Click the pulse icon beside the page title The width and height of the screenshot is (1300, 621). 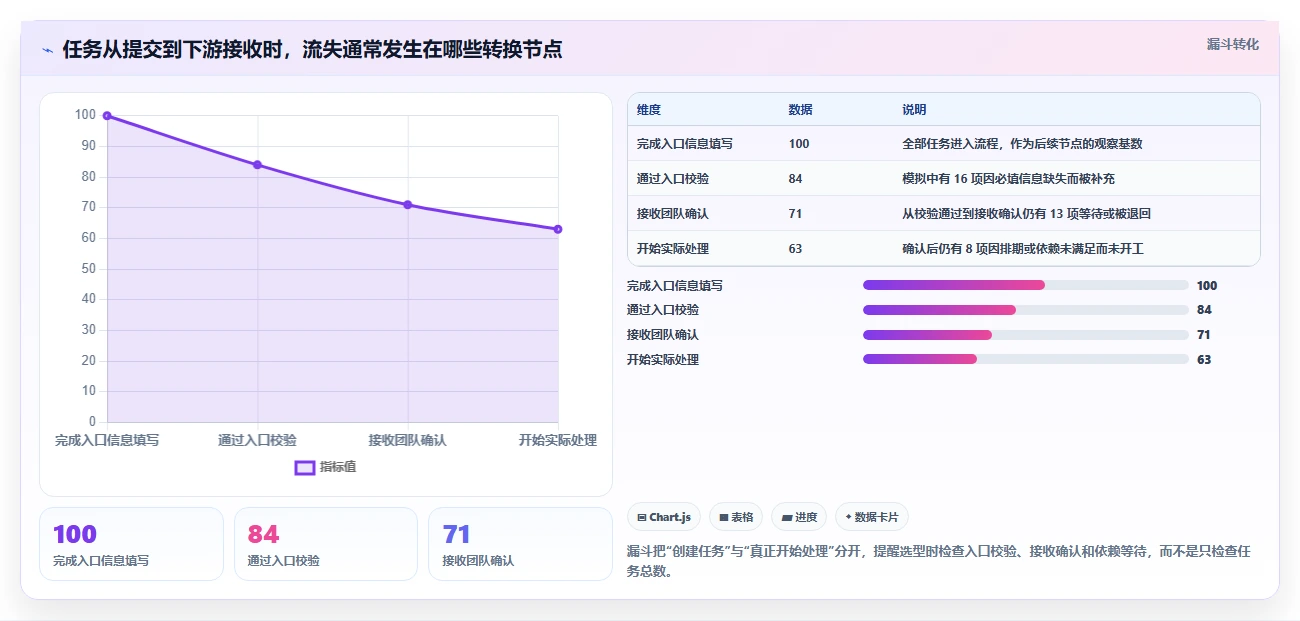click(x=47, y=50)
